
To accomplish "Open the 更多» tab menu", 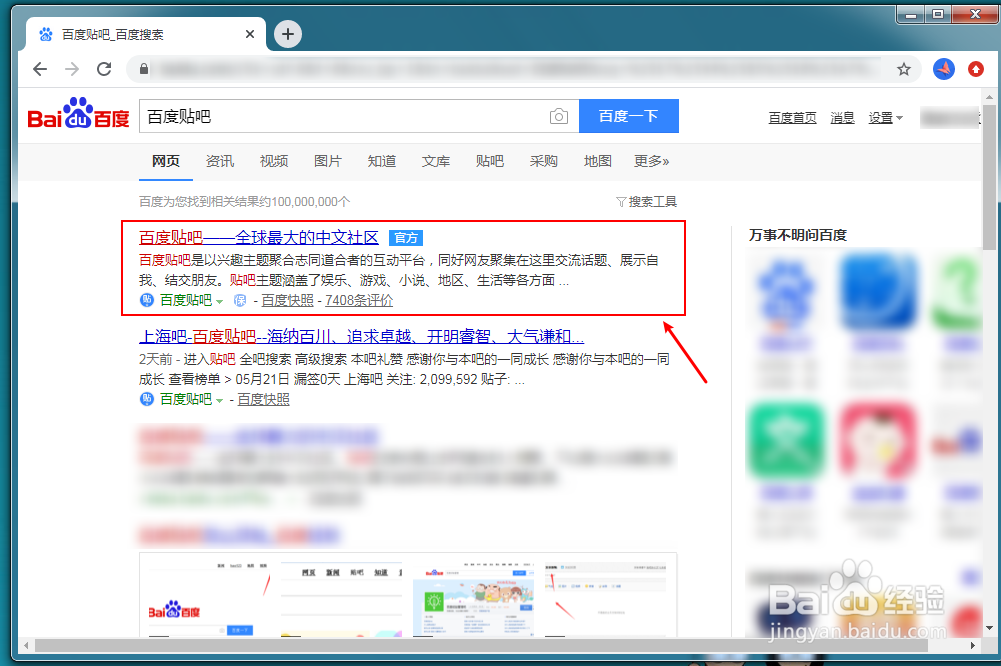I will tap(651, 161).
